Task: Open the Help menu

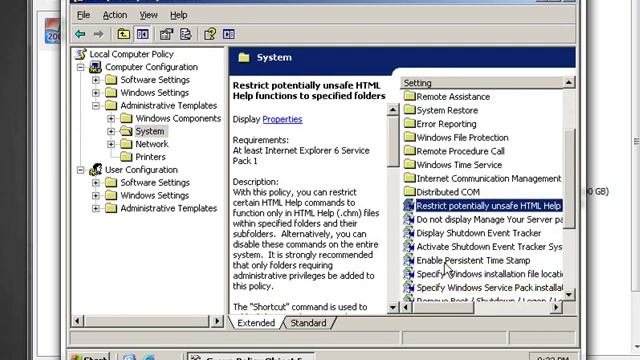Action: pos(178,15)
